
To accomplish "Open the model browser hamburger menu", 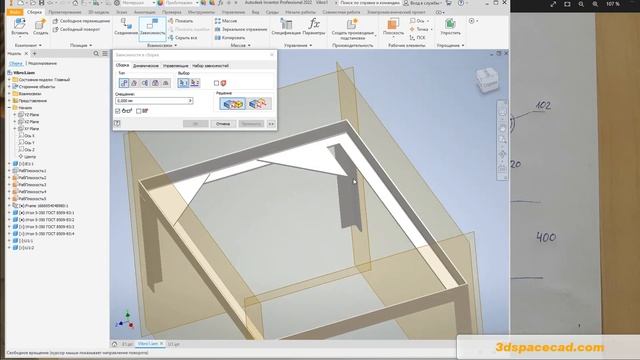I will tap(105, 53).
